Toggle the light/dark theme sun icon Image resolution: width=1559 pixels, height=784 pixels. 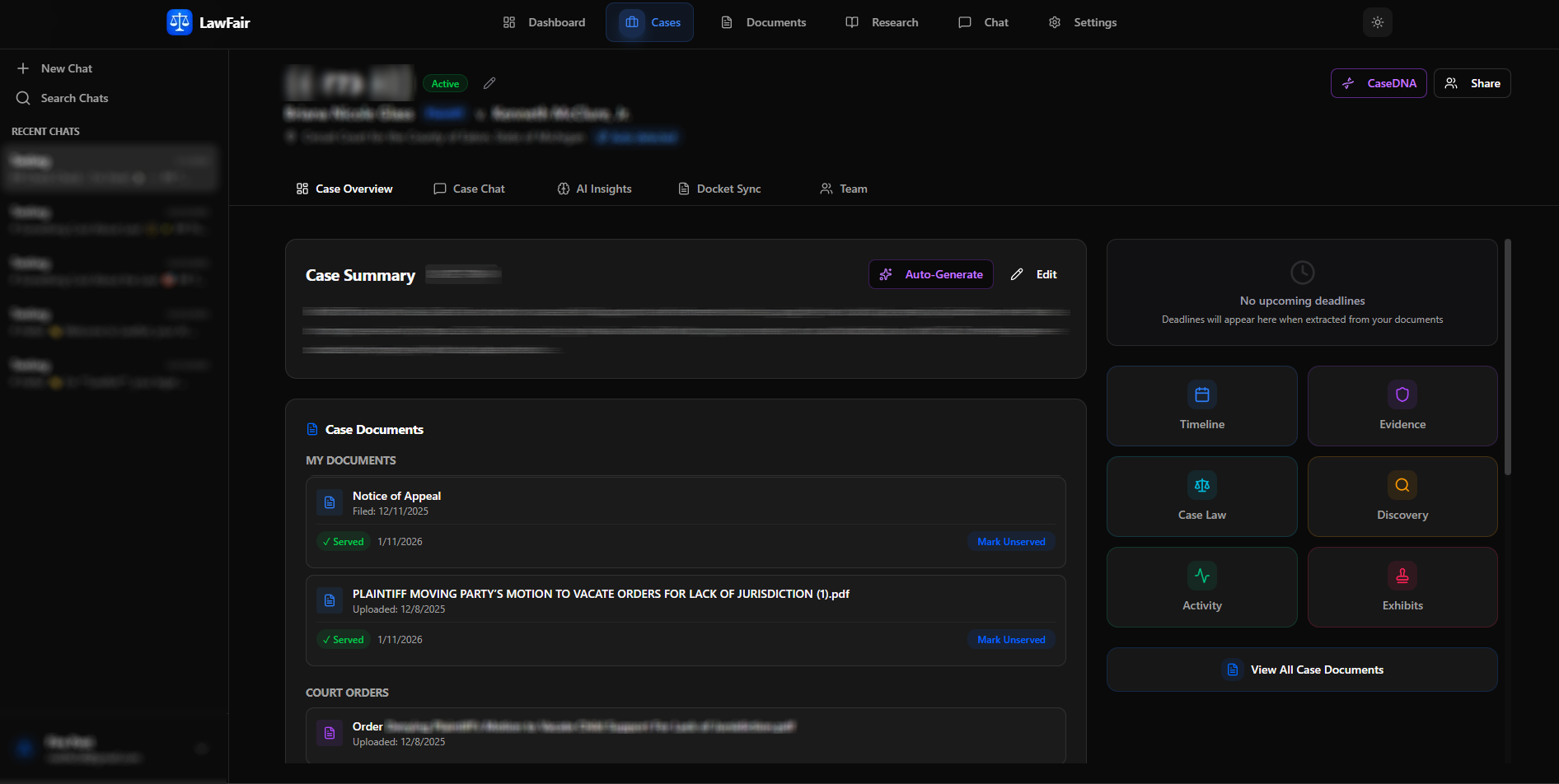click(x=1378, y=22)
